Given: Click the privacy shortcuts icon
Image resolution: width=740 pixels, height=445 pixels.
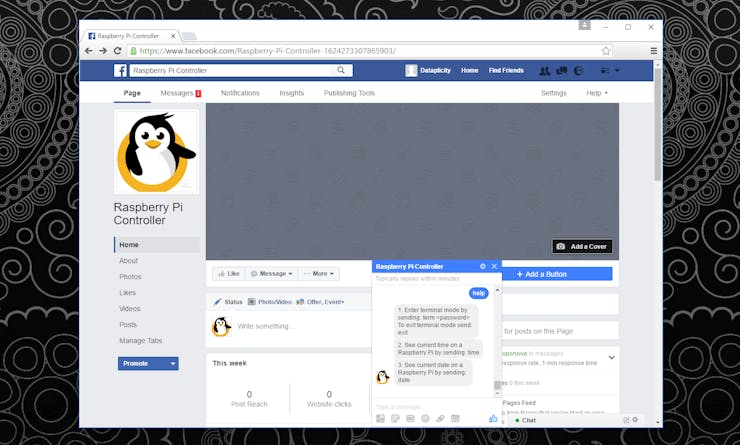Looking at the screenshot, I should (x=605, y=70).
